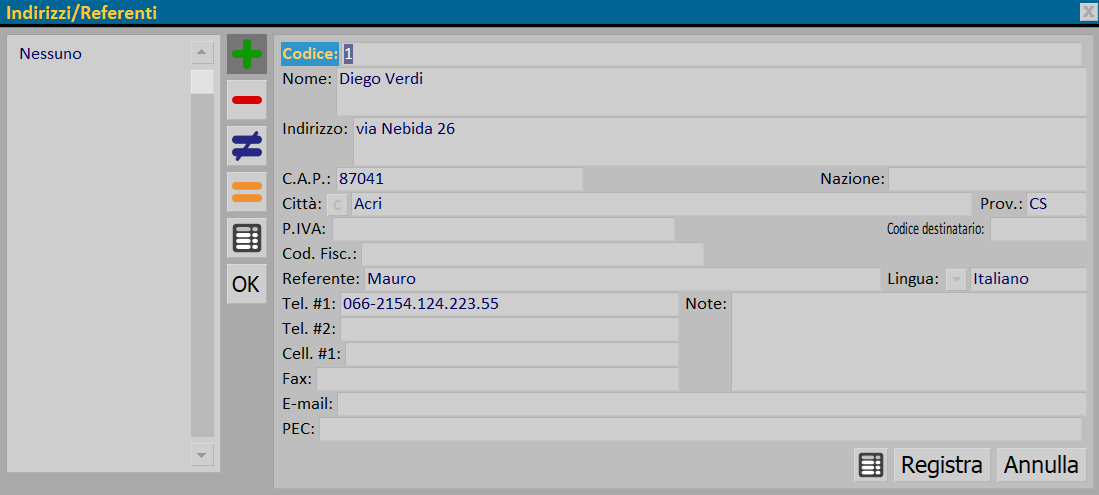Screen dimensions: 1099x495
Task: Click the green plus add address icon
Action: click(x=246, y=54)
